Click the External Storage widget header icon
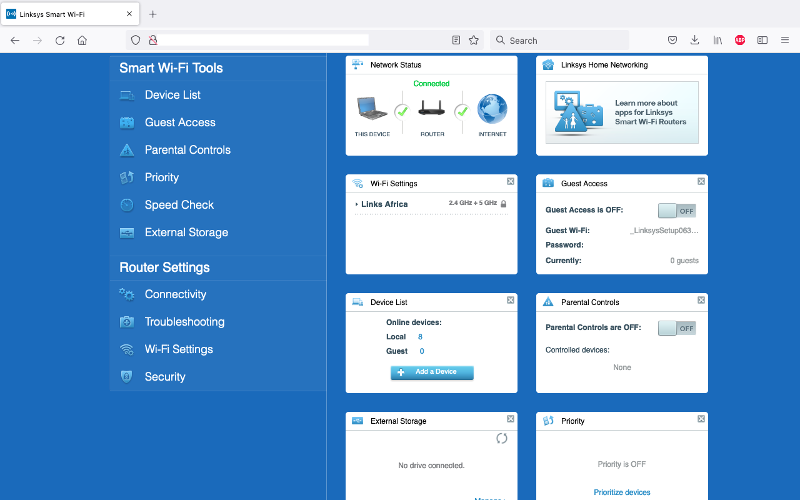Image resolution: width=800 pixels, height=500 pixels. tap(358, 420)
